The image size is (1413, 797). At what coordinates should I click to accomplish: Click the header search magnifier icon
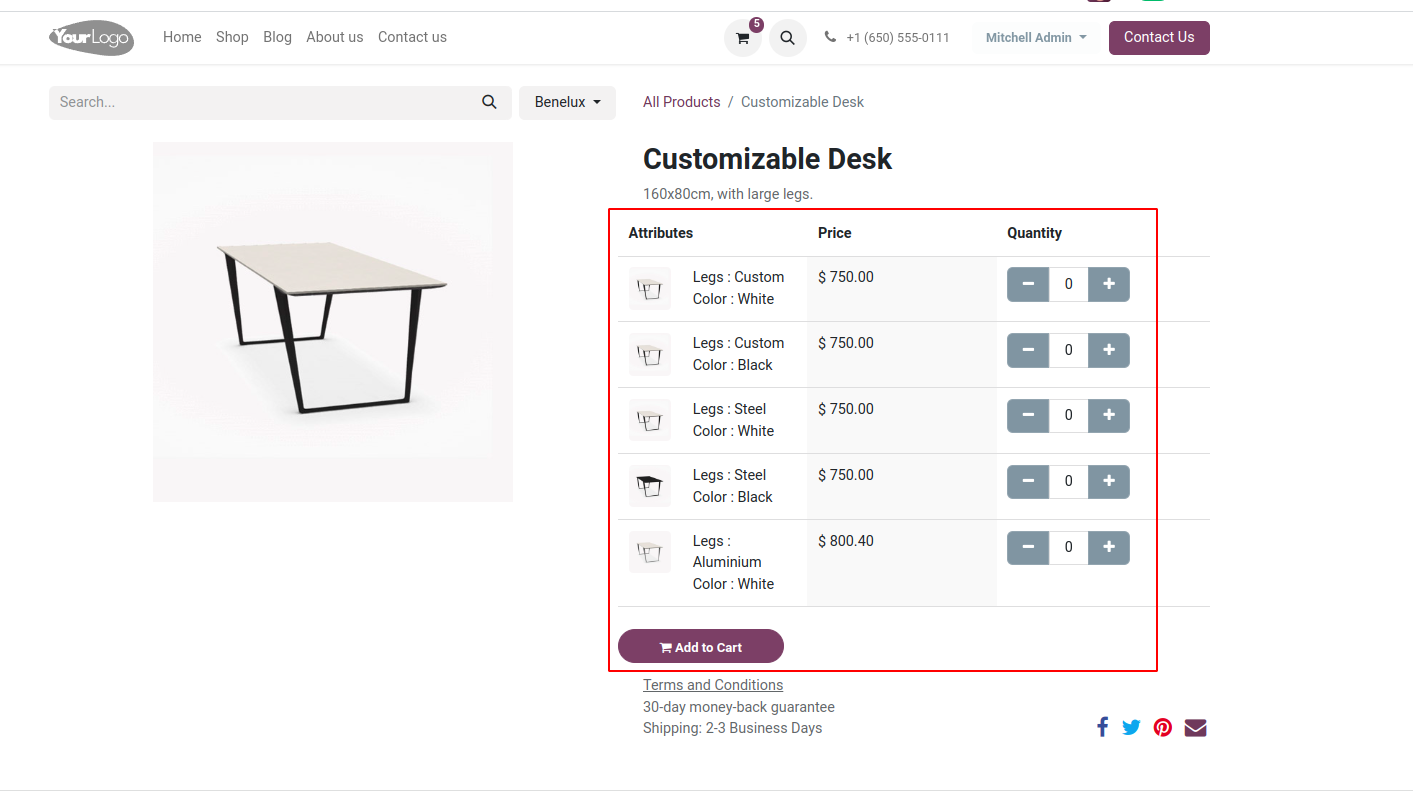tap(788, 38)
